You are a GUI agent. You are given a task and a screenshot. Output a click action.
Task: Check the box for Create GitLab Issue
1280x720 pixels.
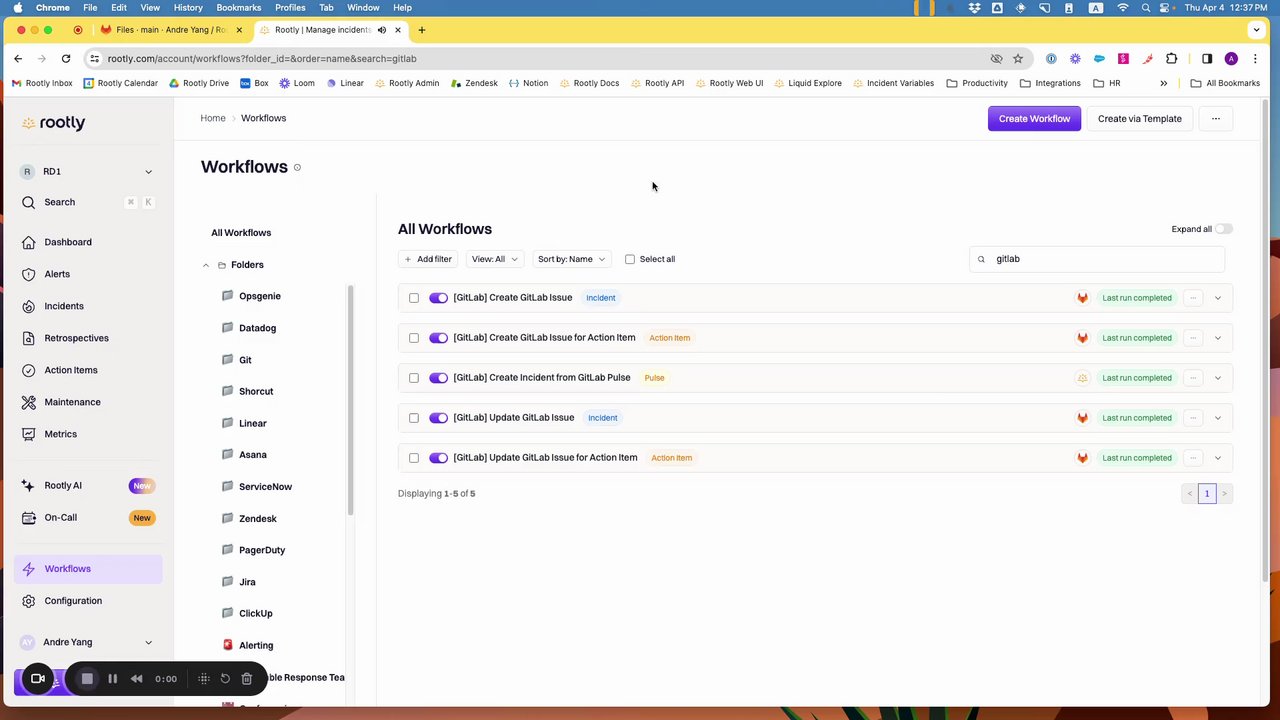414,298
